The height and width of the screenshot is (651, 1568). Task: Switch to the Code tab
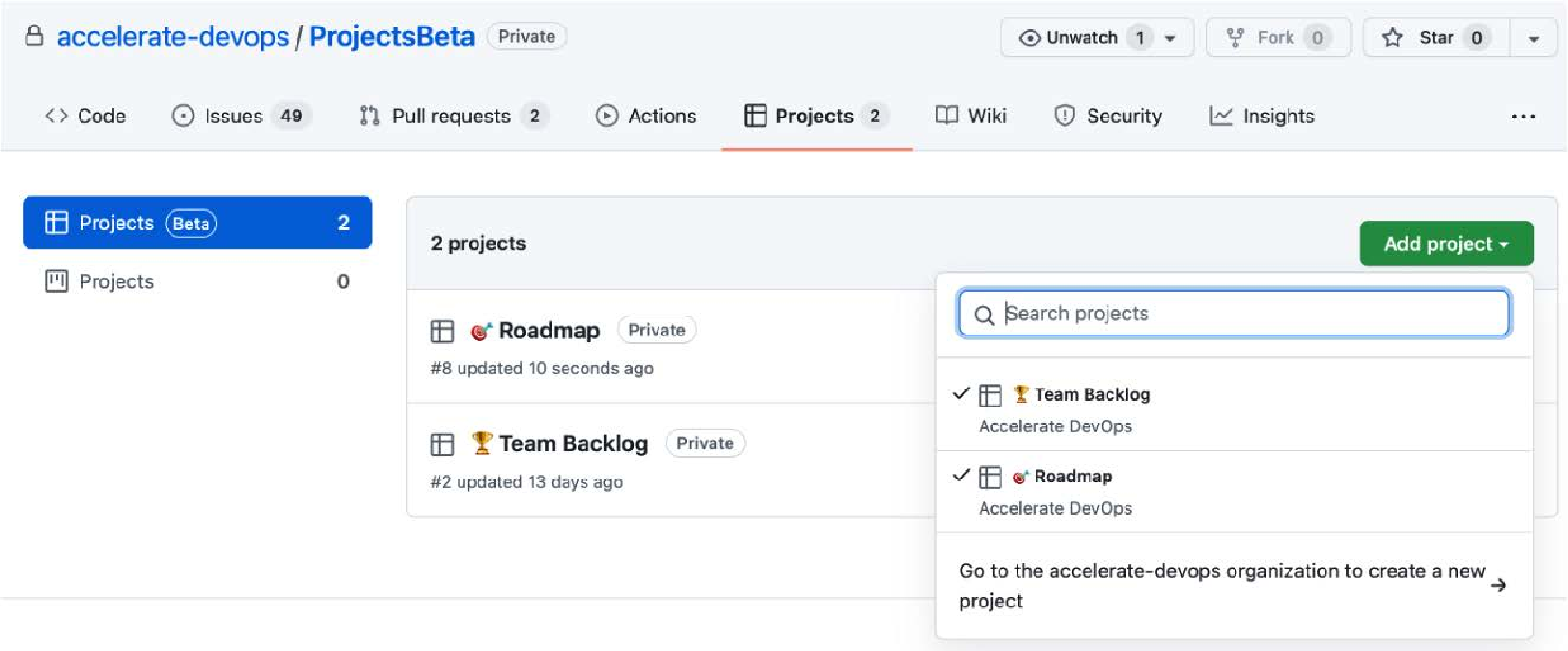point(85,116)
